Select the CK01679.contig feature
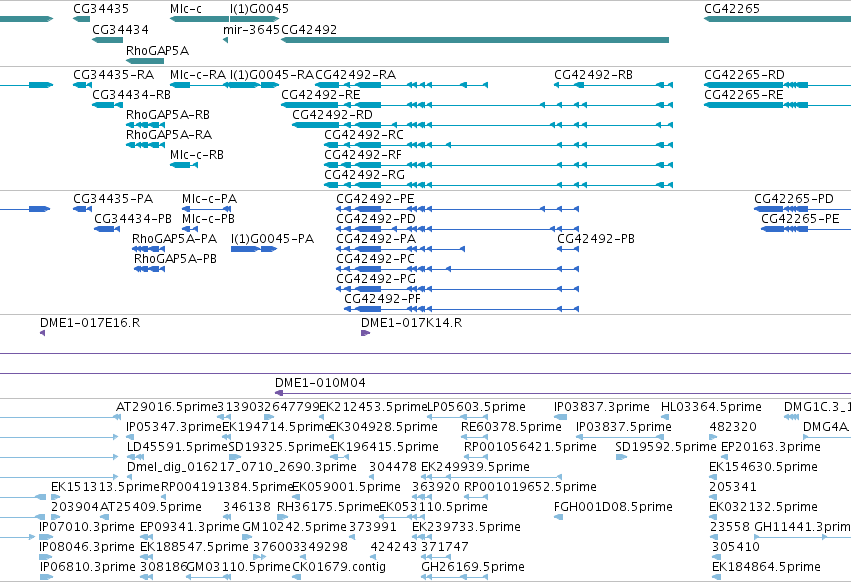 pos(296,577)
